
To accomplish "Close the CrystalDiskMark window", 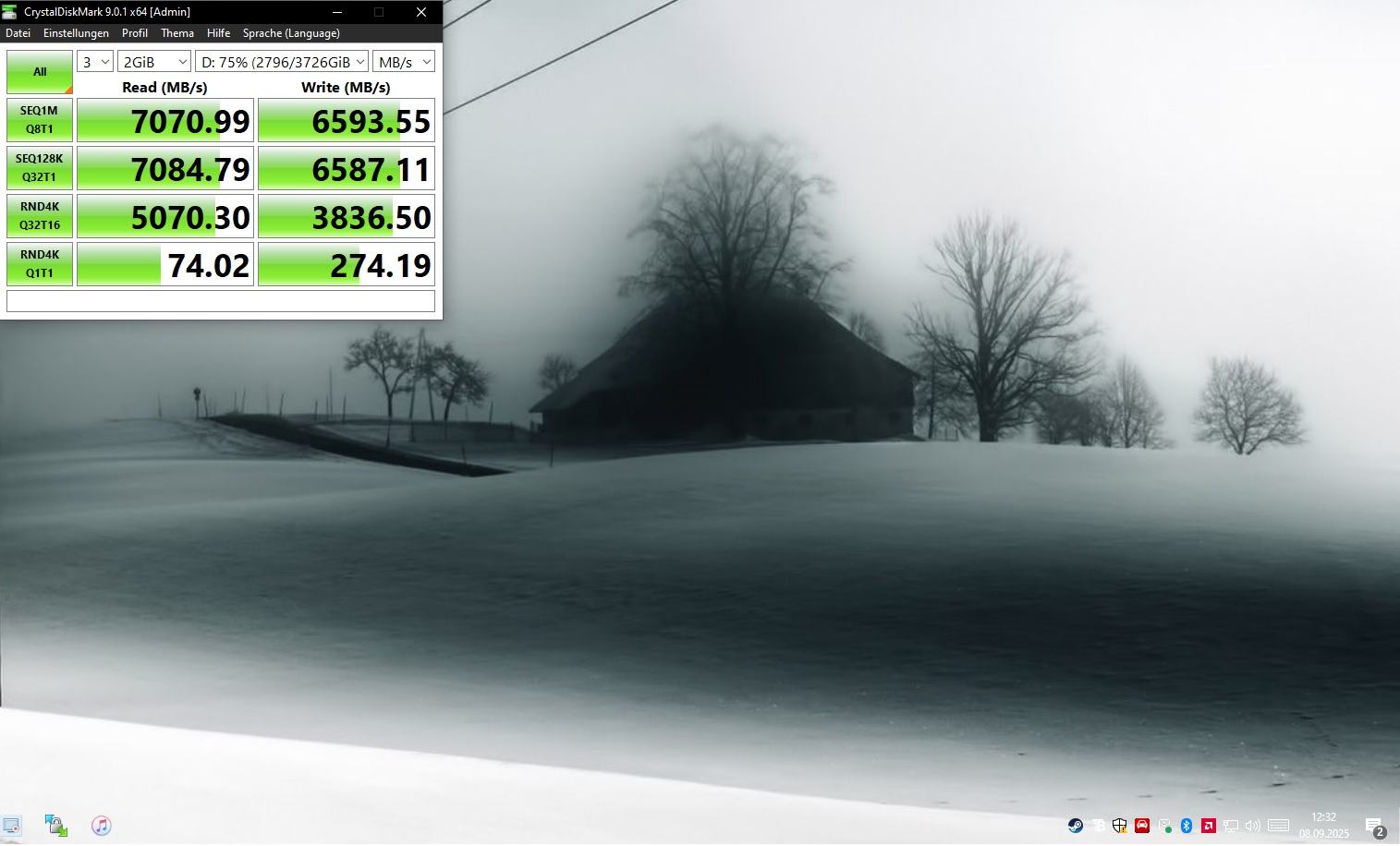I will pyautogui.click(x=421, y=12).
